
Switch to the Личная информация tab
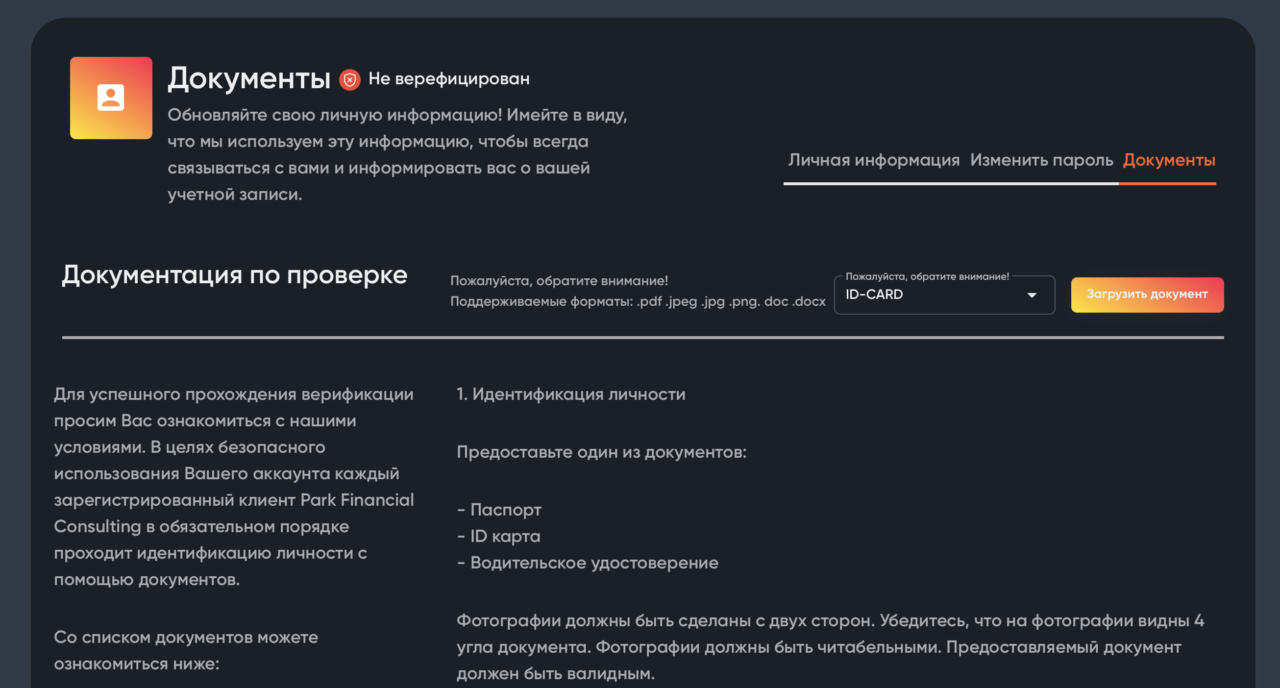[874, 160]
